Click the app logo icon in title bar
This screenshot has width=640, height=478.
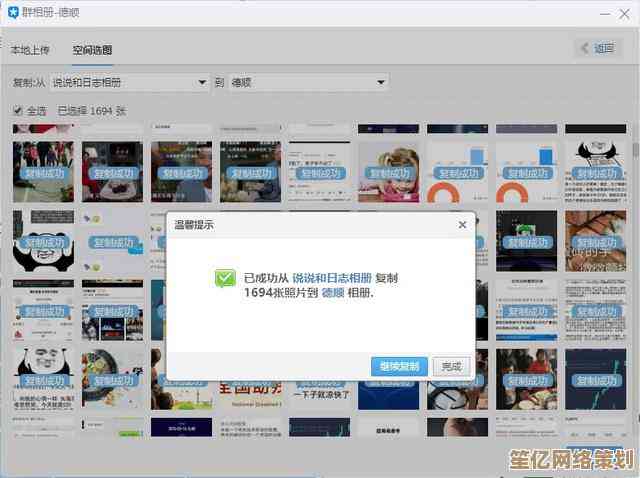pyautogui.click(x=14, y=12)
